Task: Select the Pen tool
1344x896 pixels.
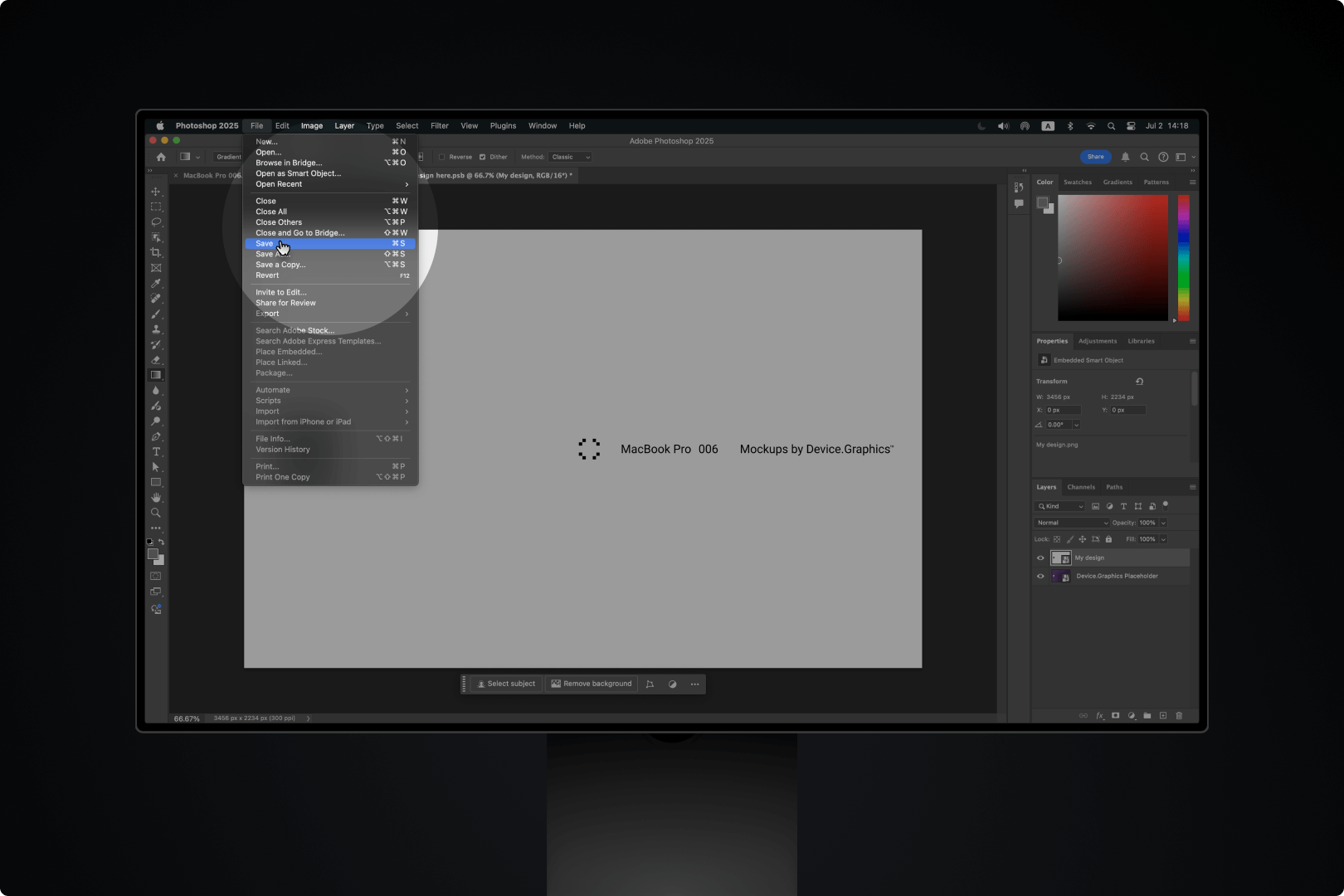Action: pyautogui.click(x=156, y=436)
